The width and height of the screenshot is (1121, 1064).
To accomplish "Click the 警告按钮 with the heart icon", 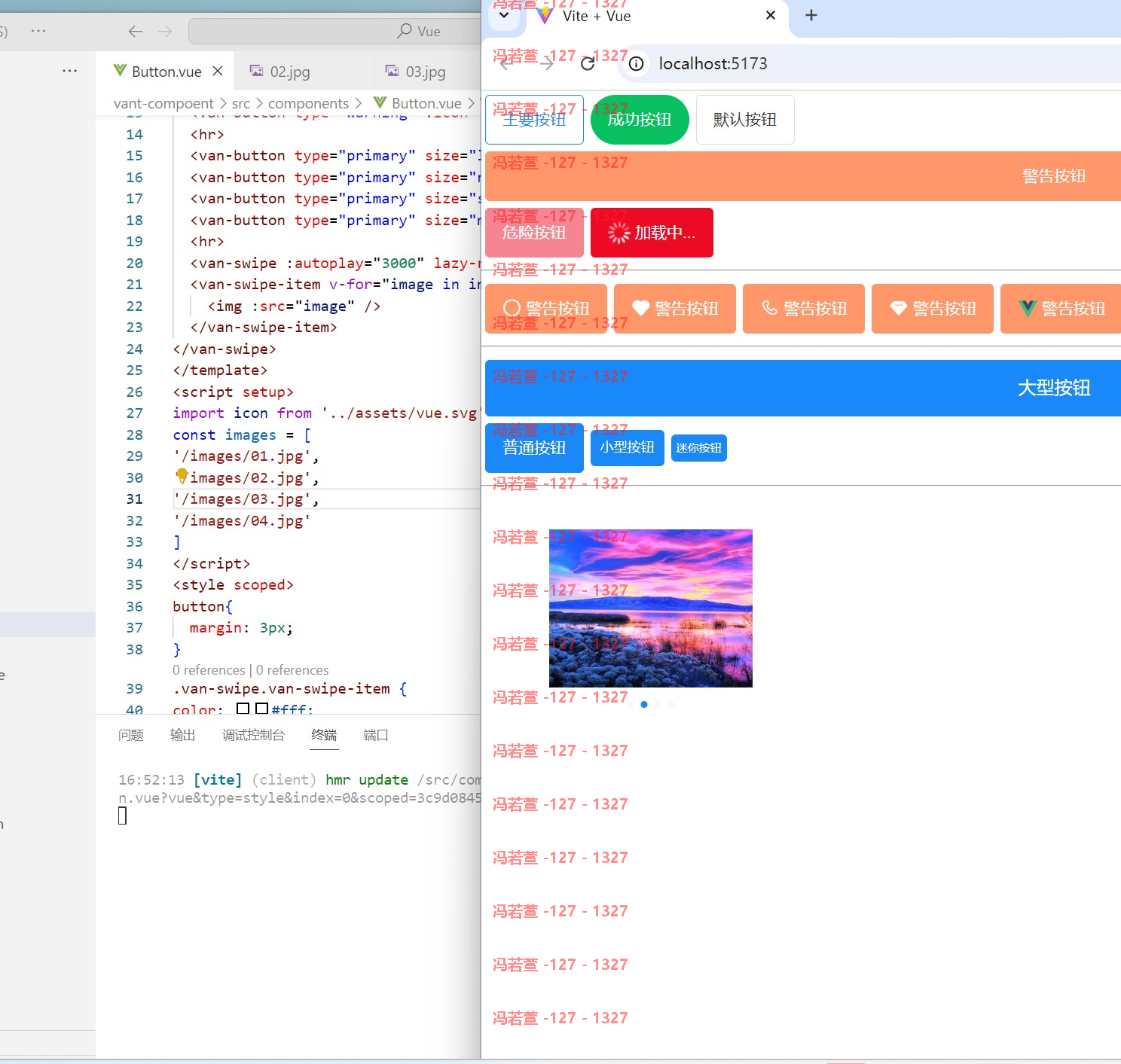I will (x=675, y=309).
